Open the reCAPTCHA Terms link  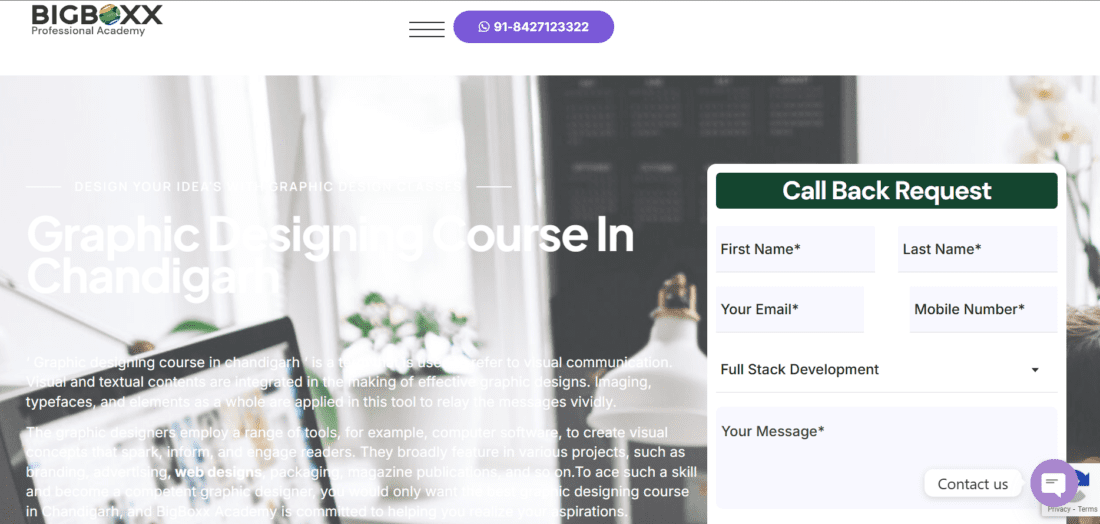point(1088,509)
